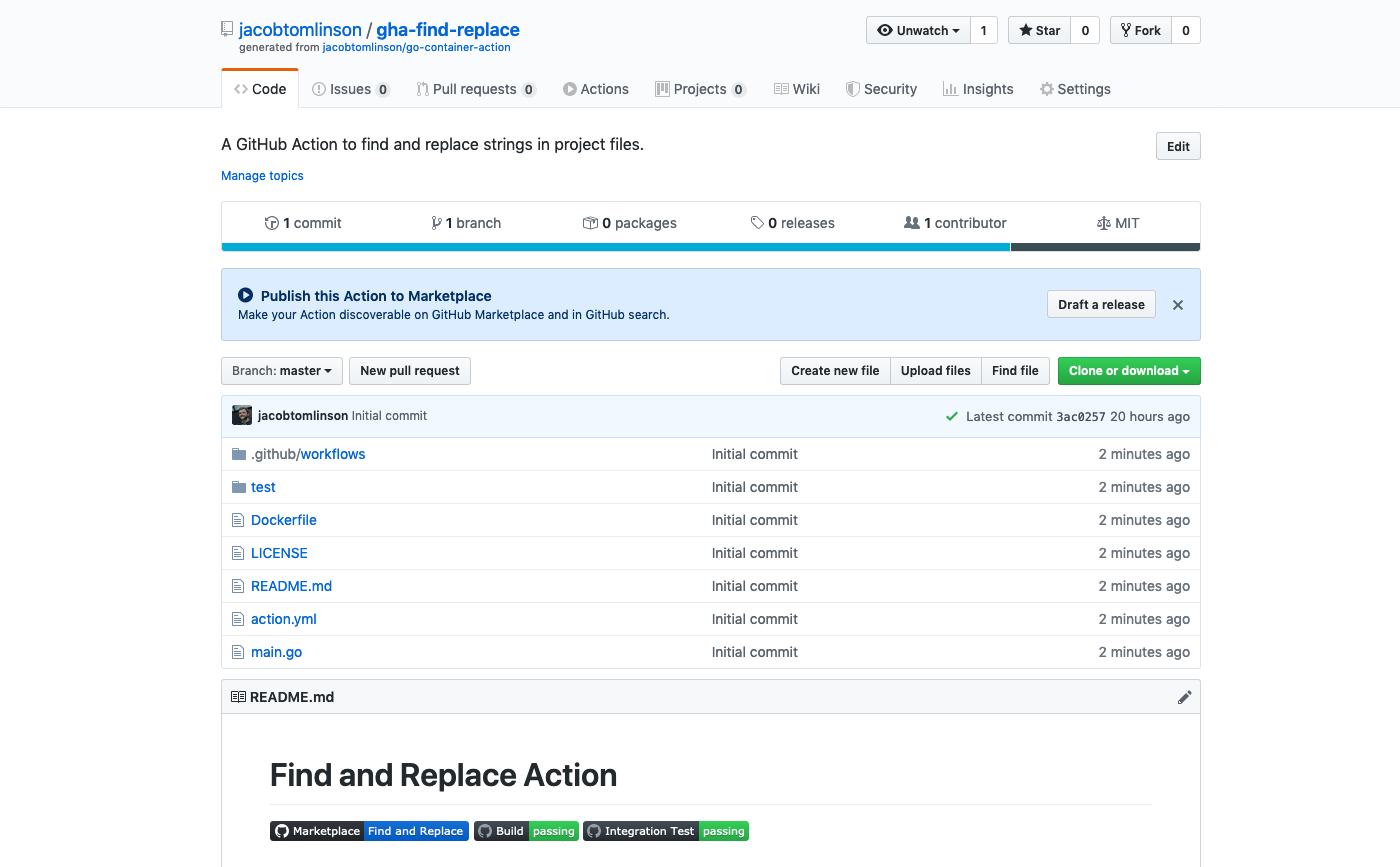
Task: Dismiss the Publish to Marketplace banner
Action: [1177, 305]
